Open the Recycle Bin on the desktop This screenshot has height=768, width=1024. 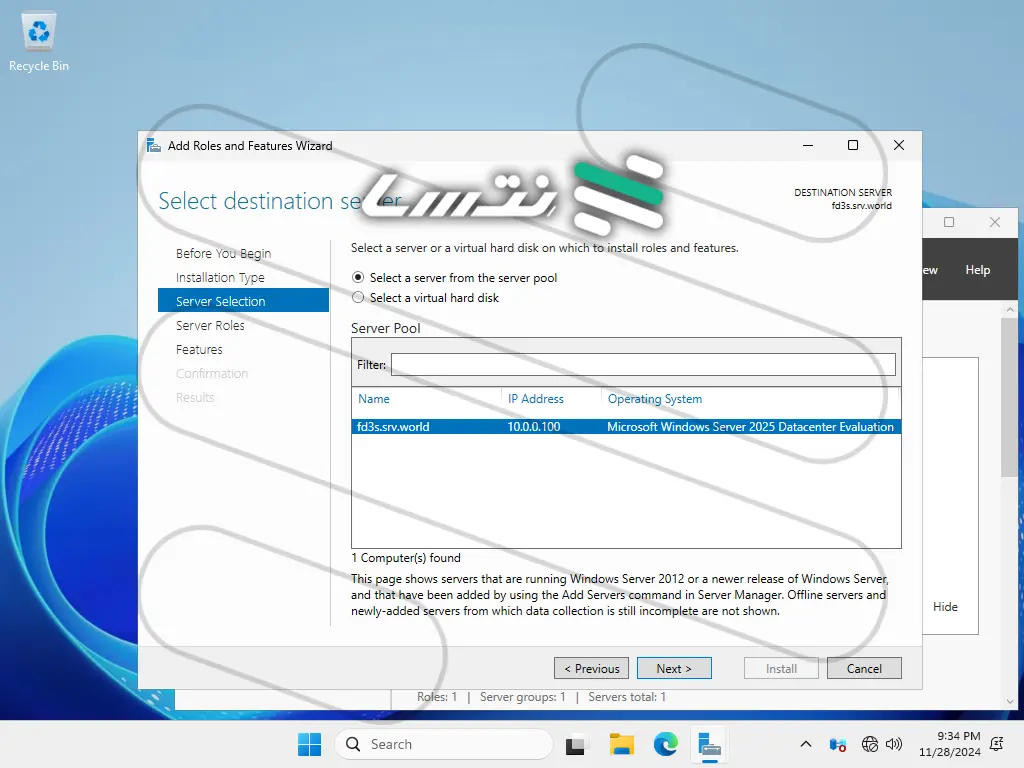pyautogui.click(x=39, y=42)
